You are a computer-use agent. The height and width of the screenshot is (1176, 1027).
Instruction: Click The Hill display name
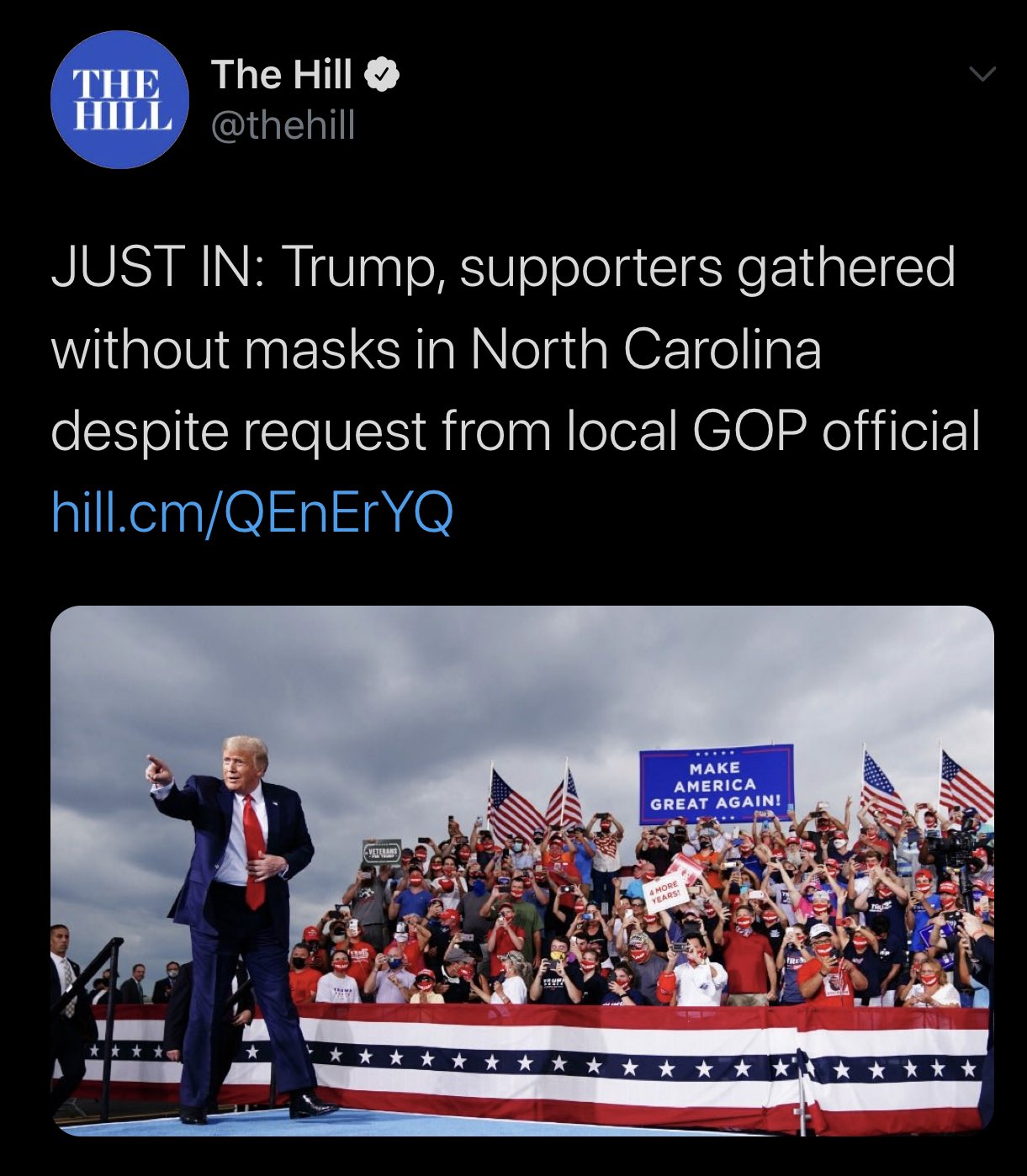(282, 75)
